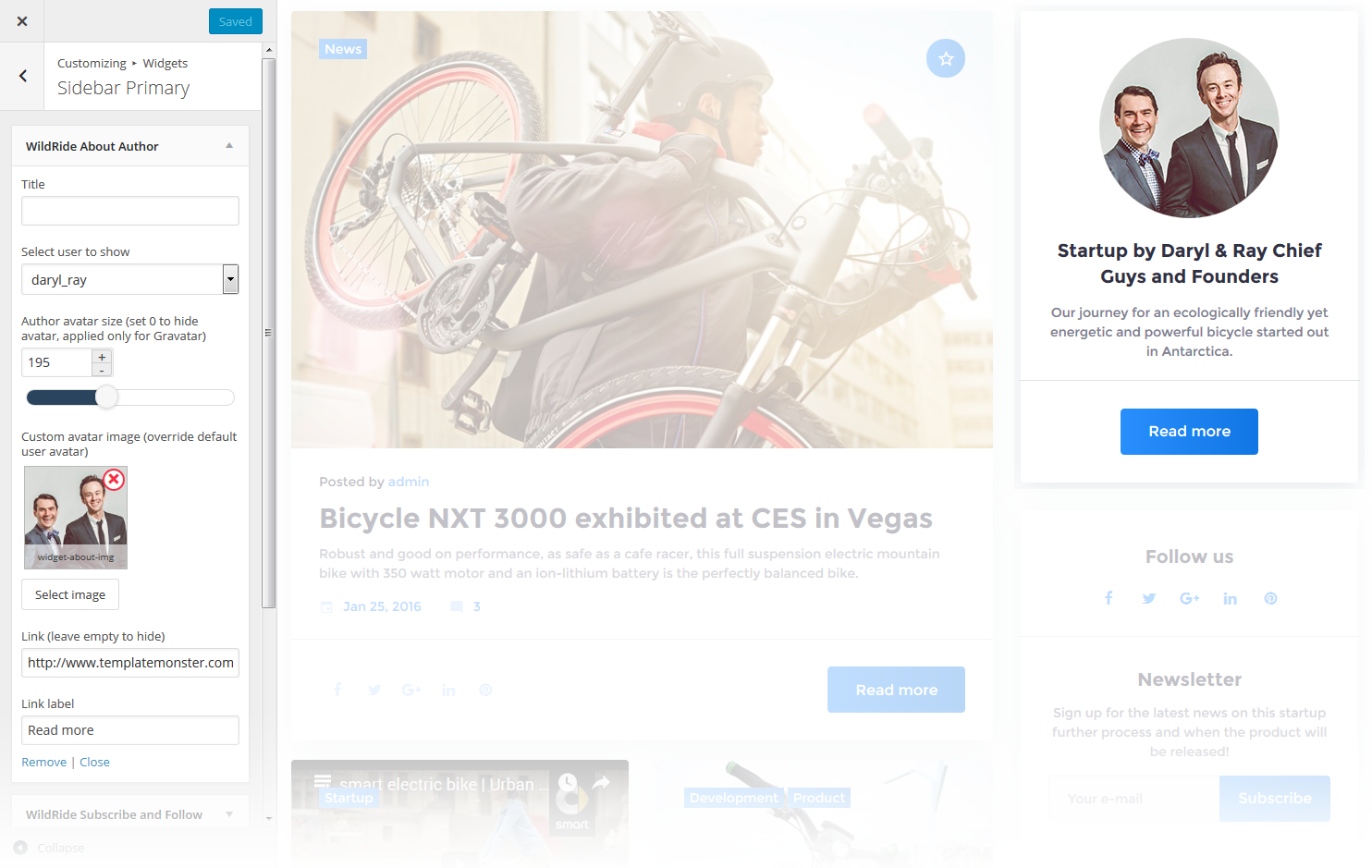Collapse the WildRide About Author widget
The width and height of the screenshot is (1372, 868).
coord(229,146)
